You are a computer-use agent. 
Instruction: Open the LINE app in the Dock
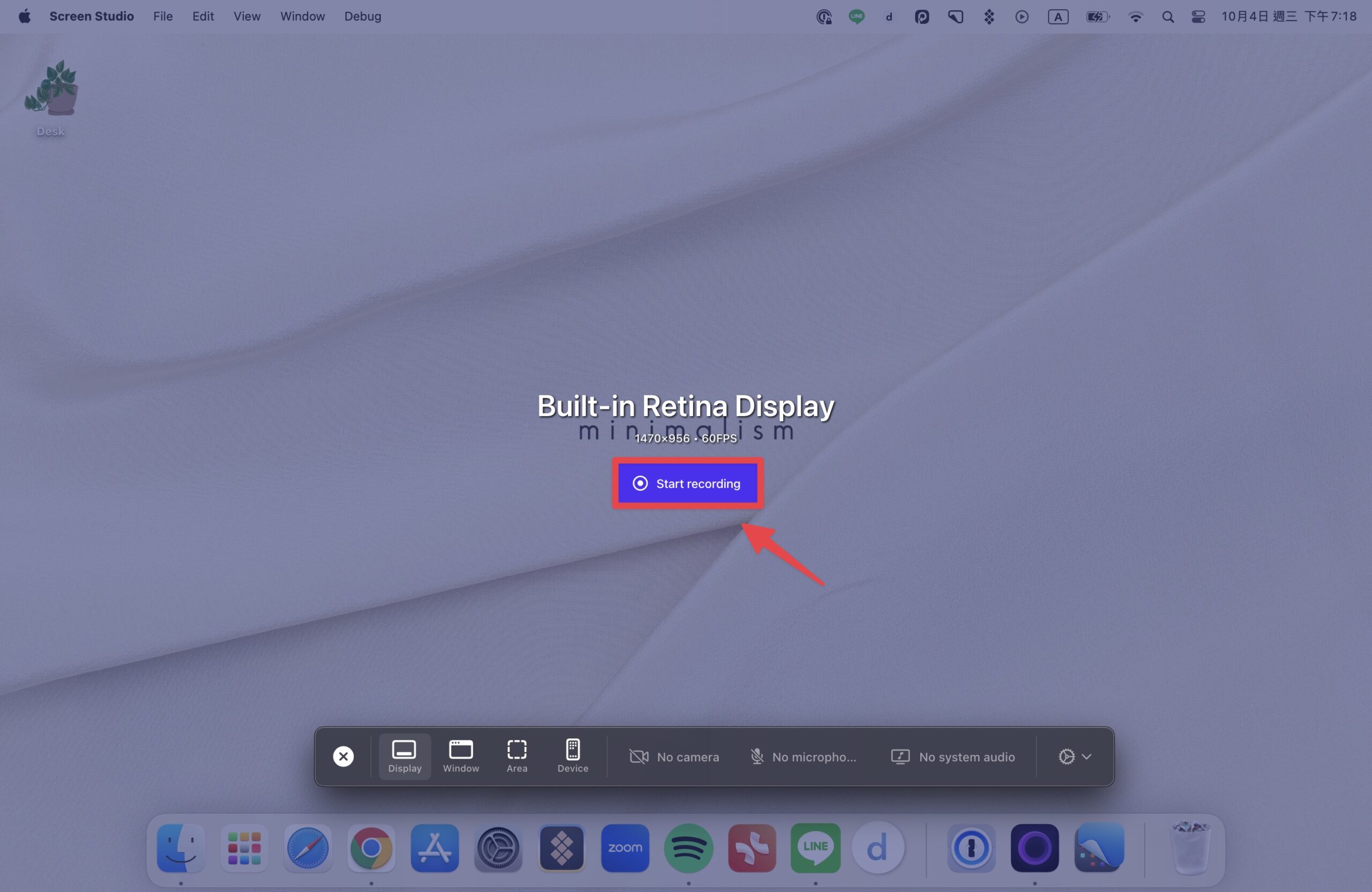tap(815, 848)
